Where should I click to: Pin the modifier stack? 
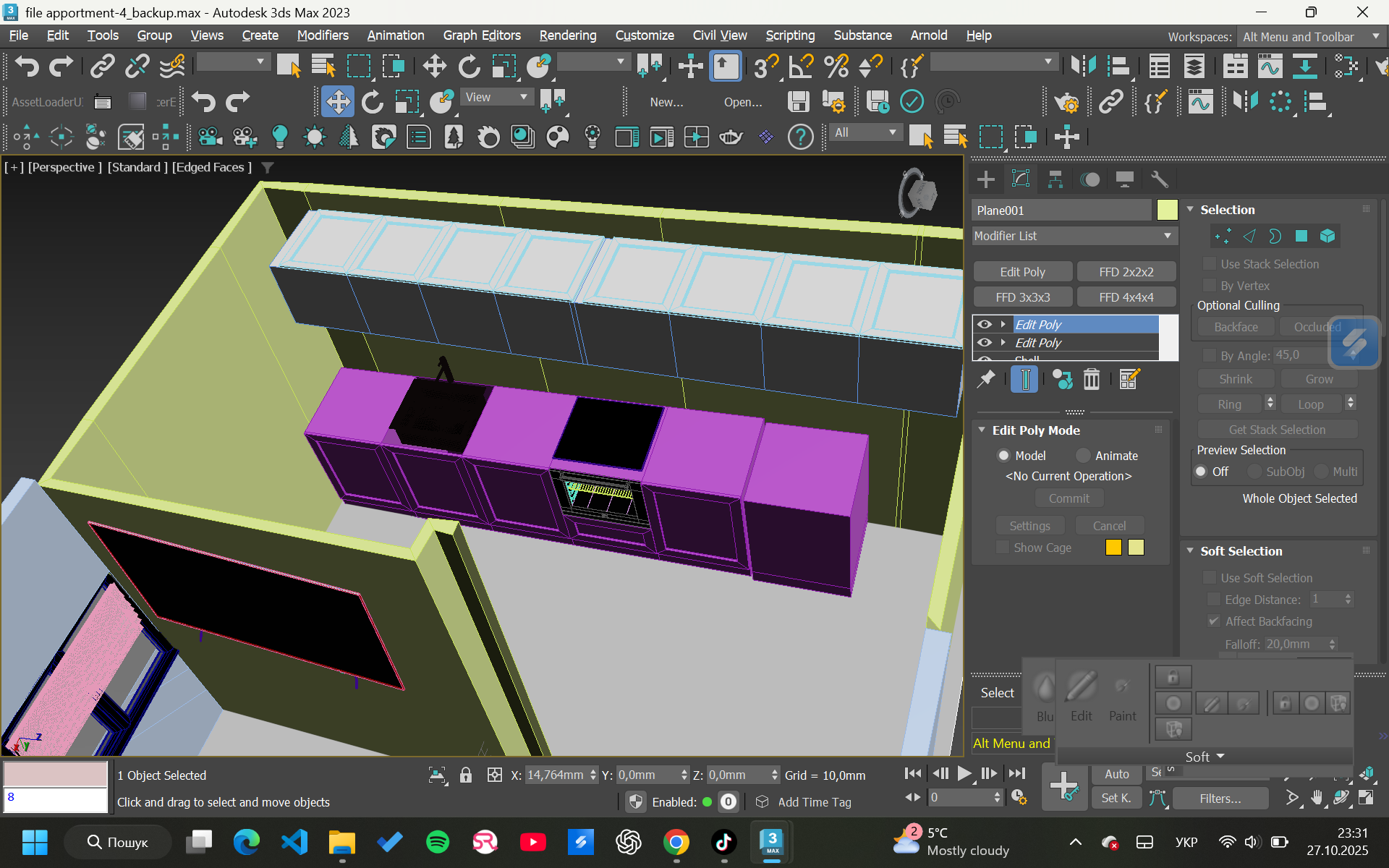tap(985, 379)
